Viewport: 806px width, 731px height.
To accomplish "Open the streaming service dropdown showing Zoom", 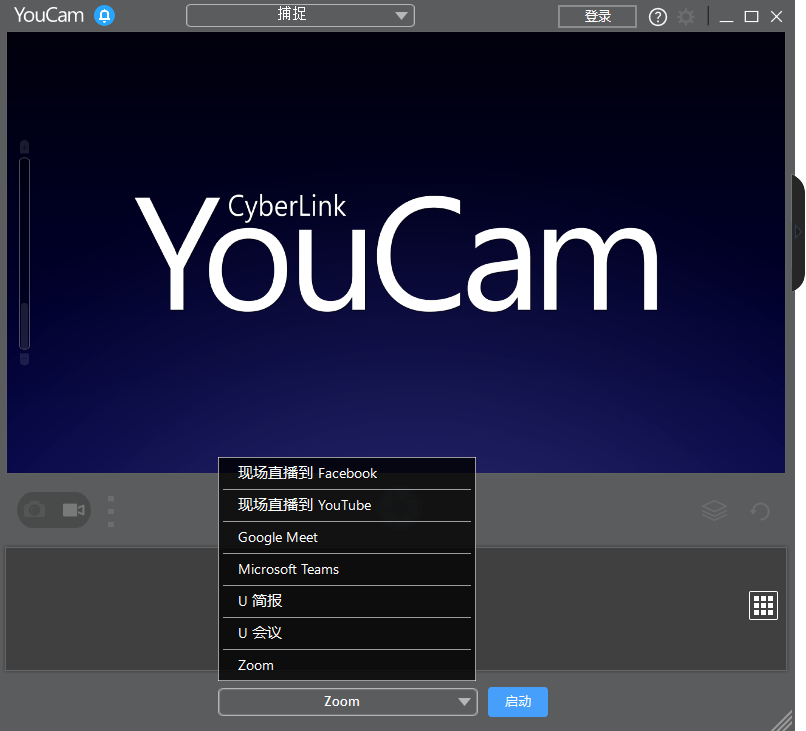I will 347,701.
